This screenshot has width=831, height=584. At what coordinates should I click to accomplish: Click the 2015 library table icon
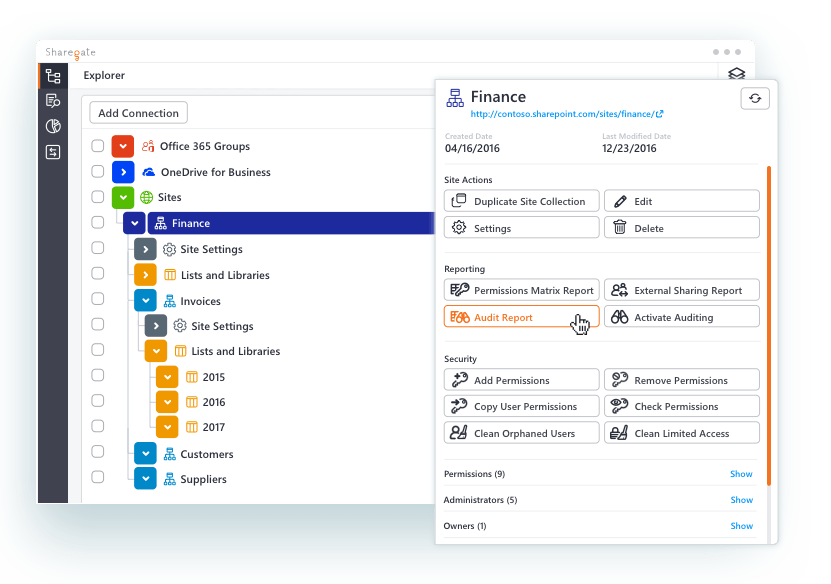tap(192, 377)
